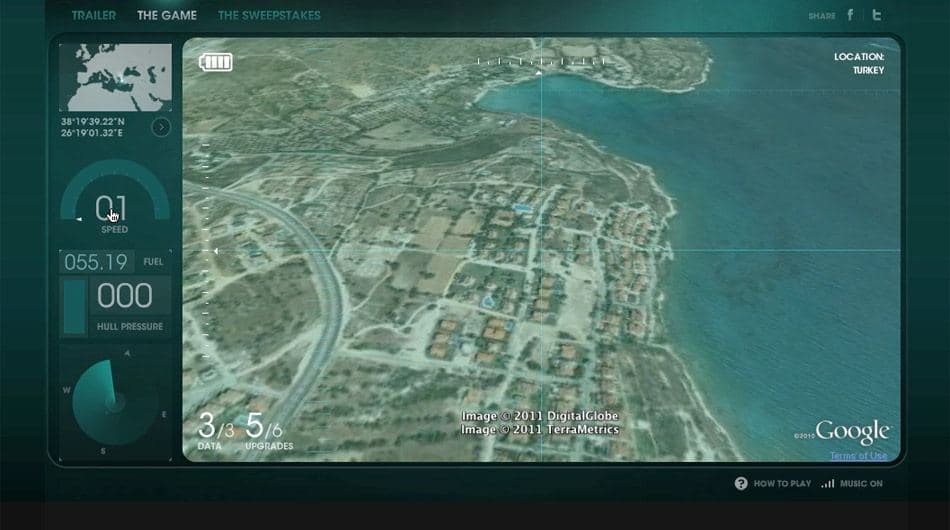This screenshot has height=530, width=950.
Task: Open the Trailer tab
Action: [94, 16]
